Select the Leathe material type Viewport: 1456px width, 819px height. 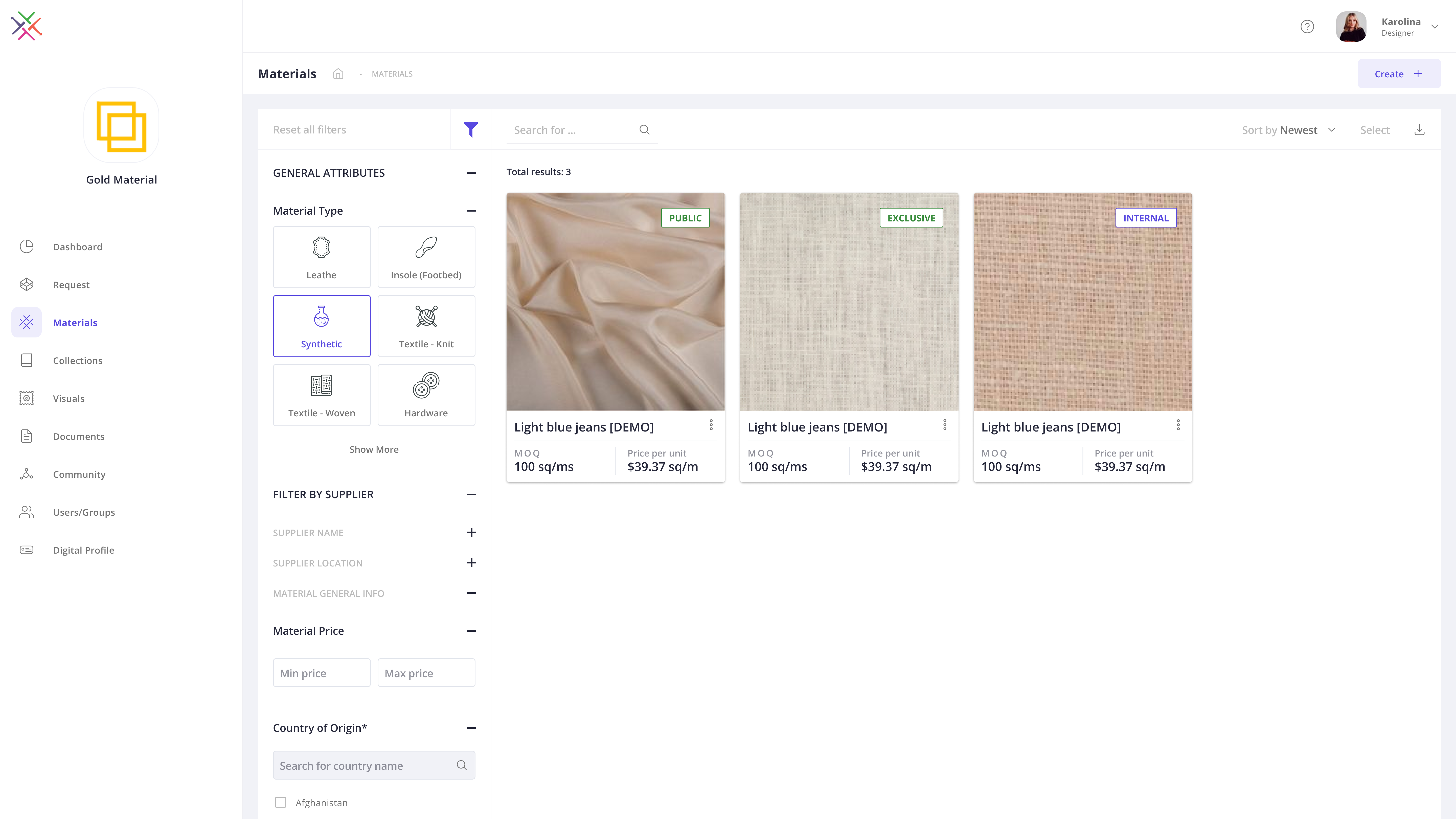coord(322,257)
